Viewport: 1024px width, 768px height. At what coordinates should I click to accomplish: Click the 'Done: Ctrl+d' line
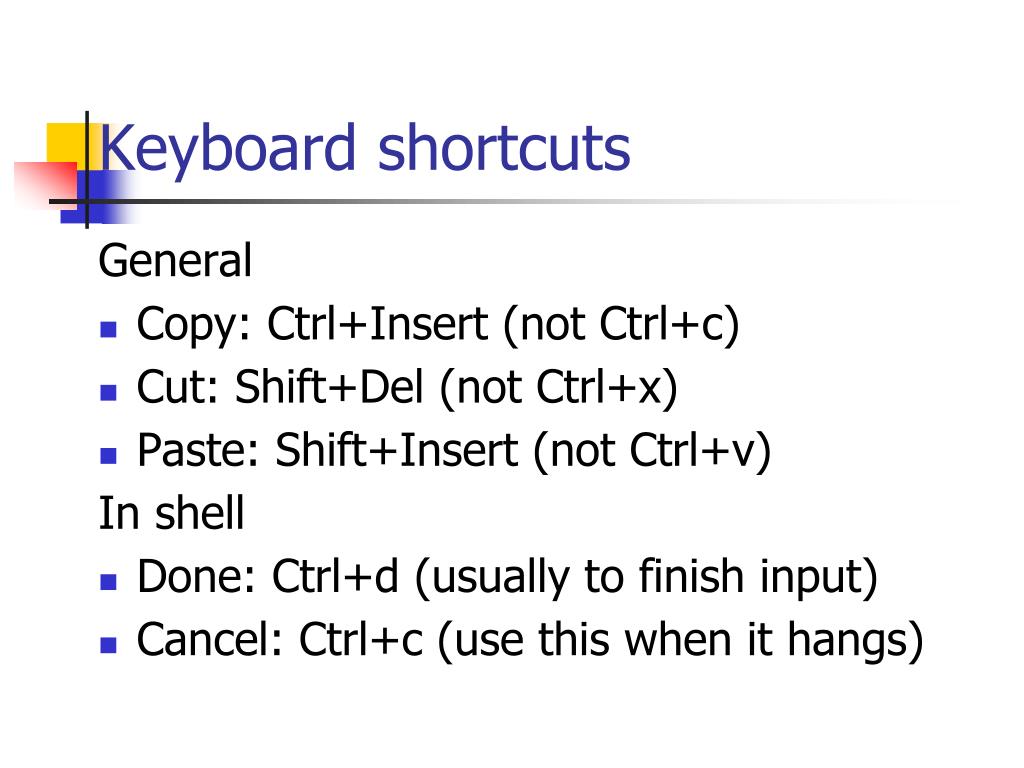pyautogui.click(x=507, y=577)
